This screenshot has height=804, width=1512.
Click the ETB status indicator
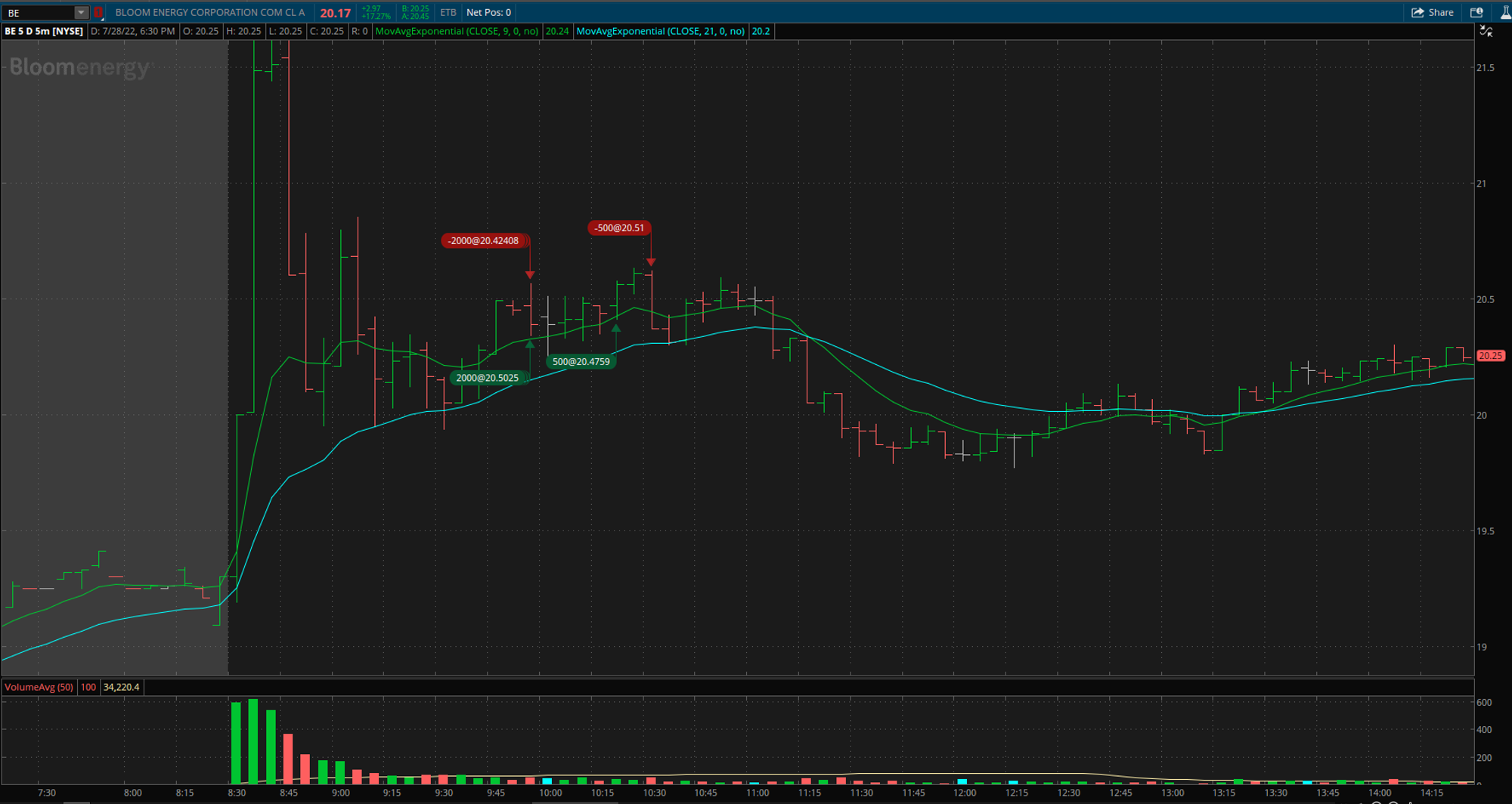448,12
